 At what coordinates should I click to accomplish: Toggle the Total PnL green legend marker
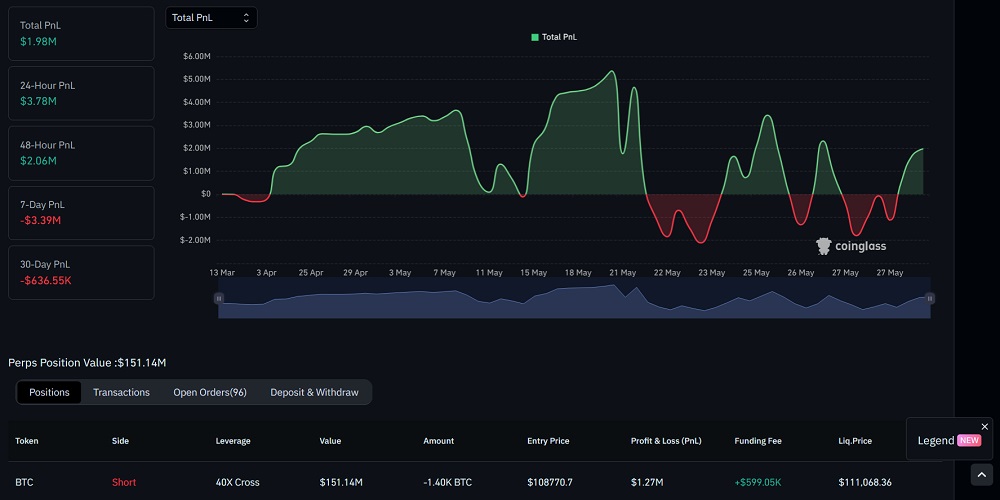coord(535,37)
